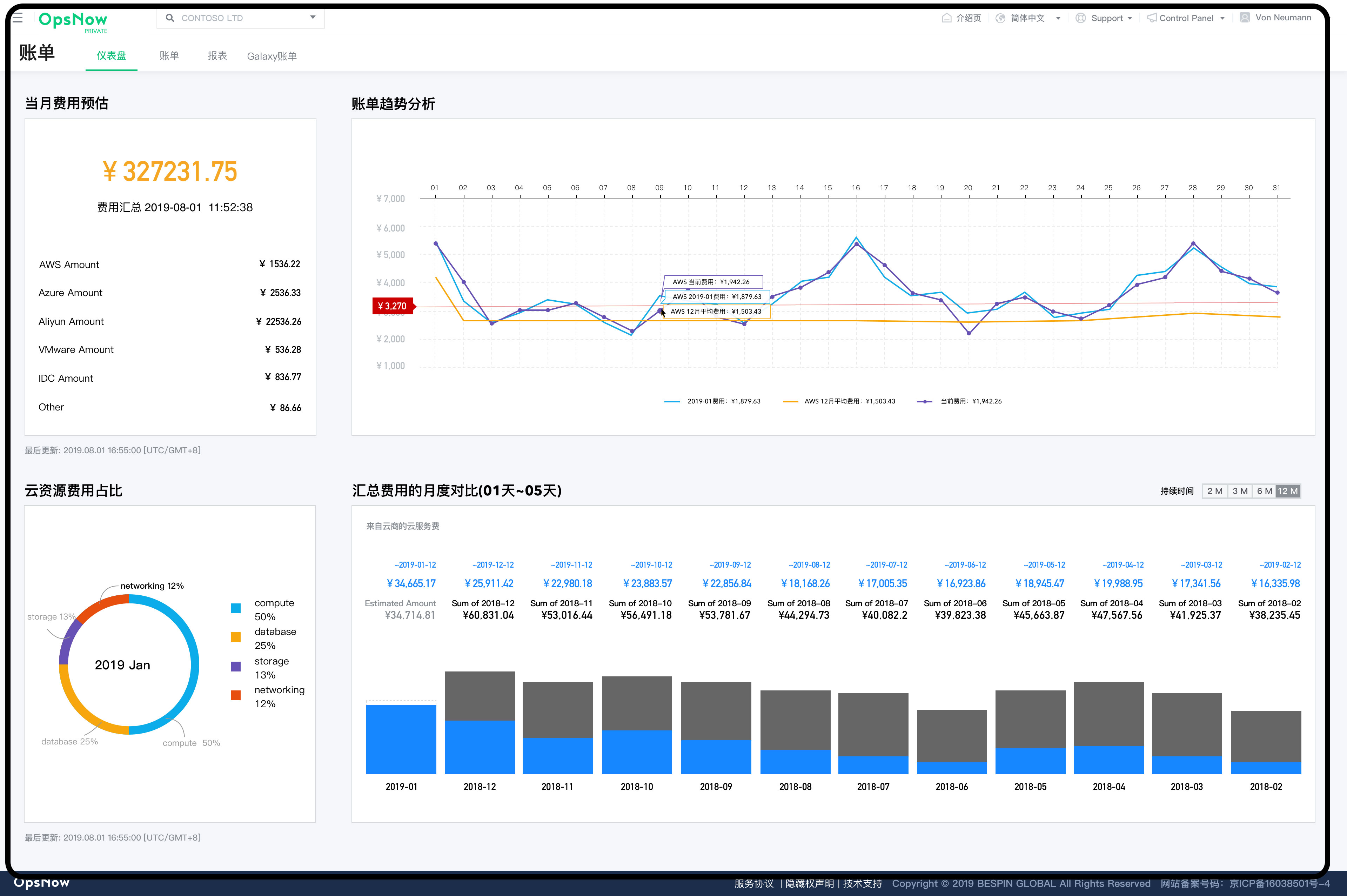Image resolution: width=1347 pixels, height=896 pixels.
Task: Open the 简体中文 language dropdown arrow
Action: (x=1058, y=18)
